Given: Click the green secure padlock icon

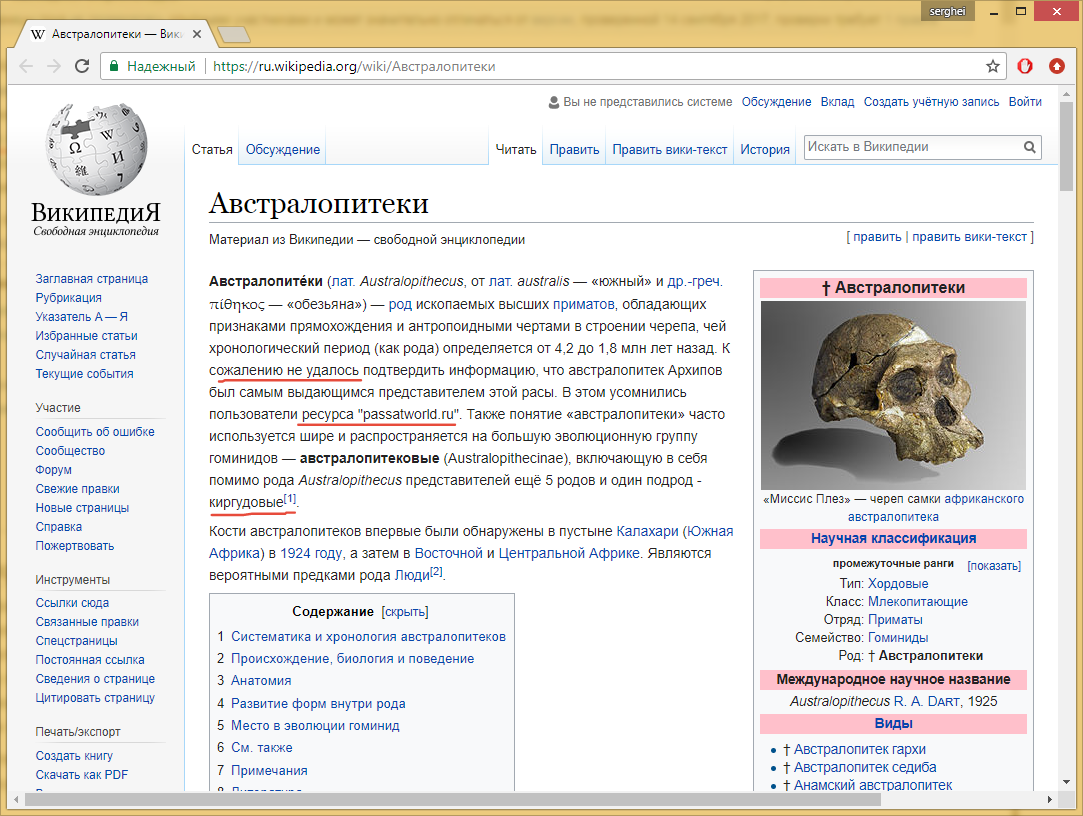Looking at the screenshot, I should click(x=116, y=67).
